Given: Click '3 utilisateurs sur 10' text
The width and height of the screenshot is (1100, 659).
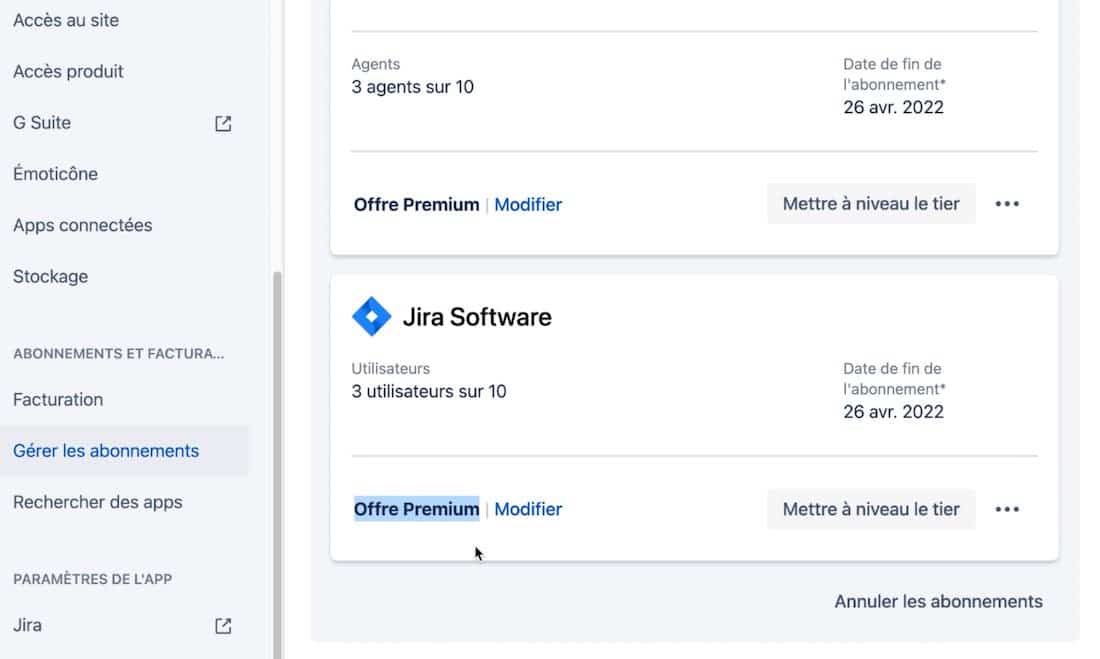Looking at the screenshot, I should tap(429, 392).
